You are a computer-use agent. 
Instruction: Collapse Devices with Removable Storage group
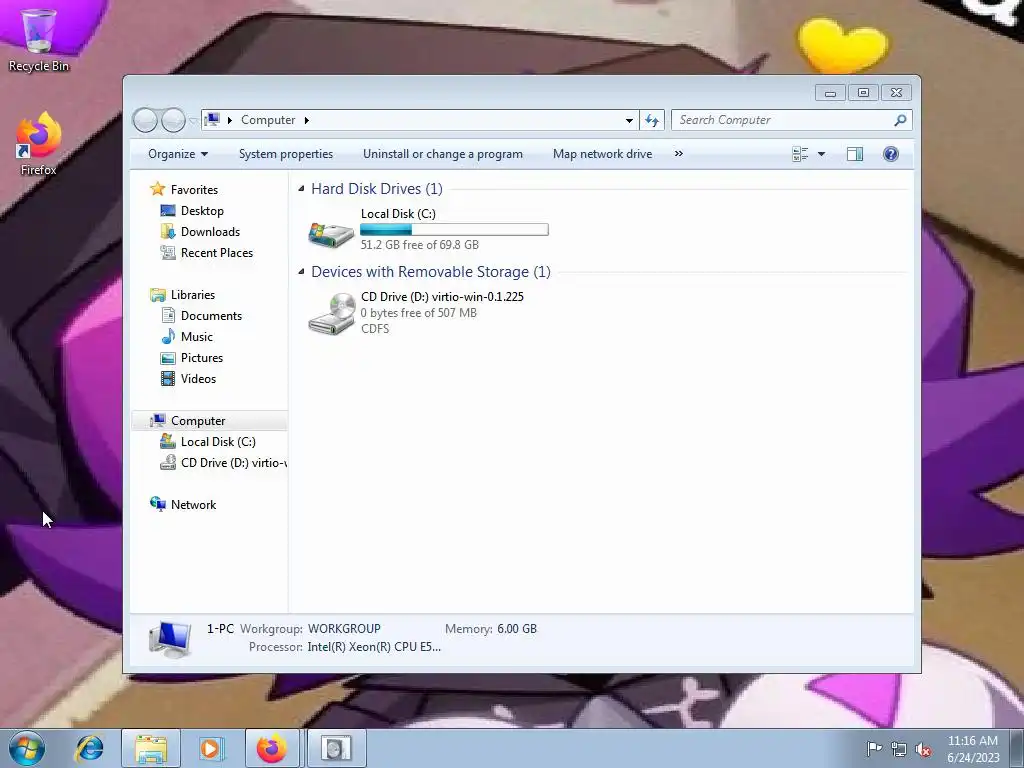(301, 272)
